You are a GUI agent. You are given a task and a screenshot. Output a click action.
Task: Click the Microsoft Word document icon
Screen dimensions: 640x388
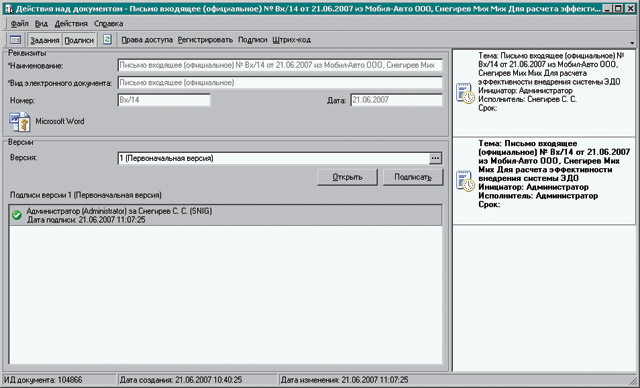tap(20, 122)
